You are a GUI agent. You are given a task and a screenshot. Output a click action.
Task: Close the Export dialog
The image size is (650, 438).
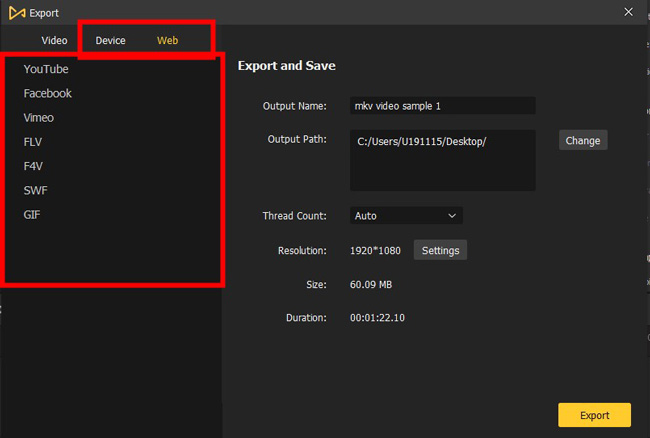point(628,12)
